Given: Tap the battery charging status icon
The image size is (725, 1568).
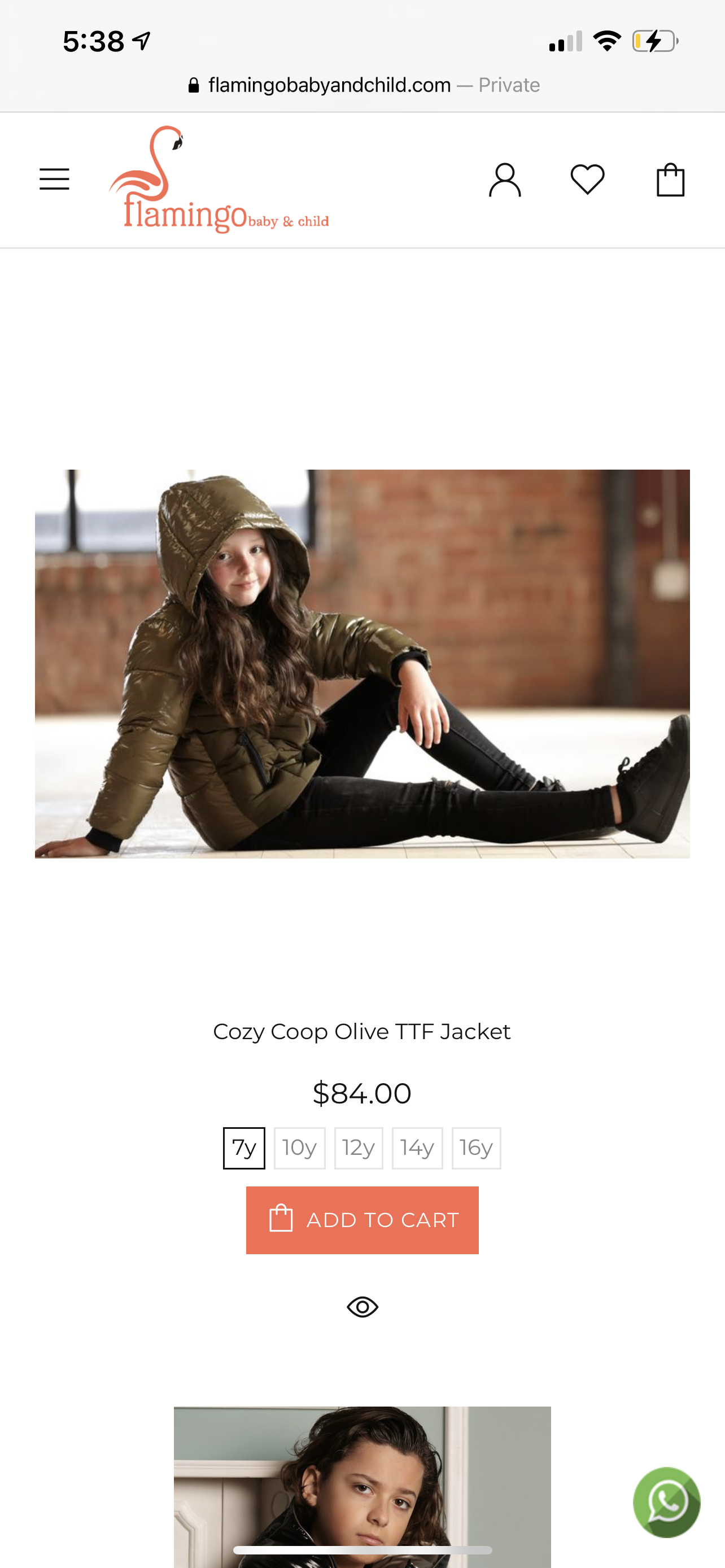Looking at the screenshot, I should [656, 41].
